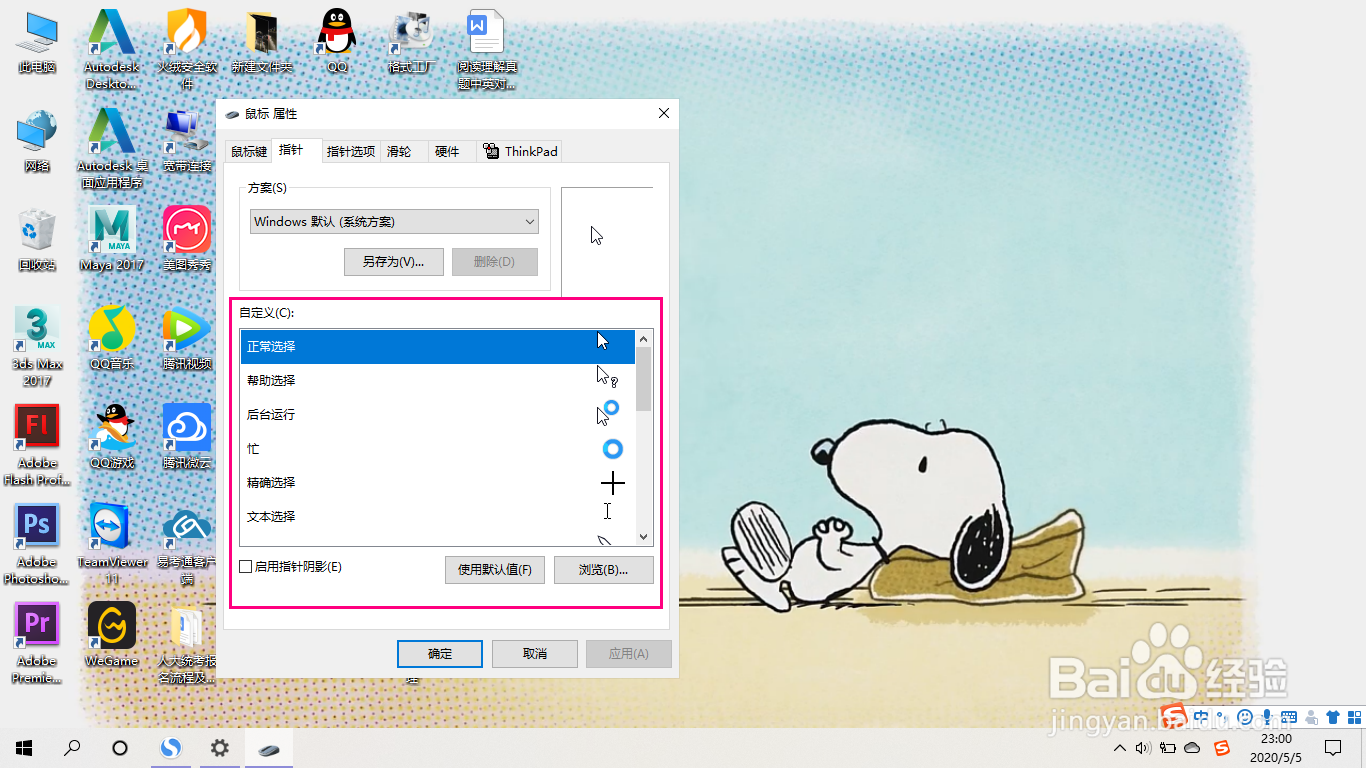Screen dimensions: 1366x768
Task: Open the 格式工厂 desktop shortcut
Action: [412, 41]
